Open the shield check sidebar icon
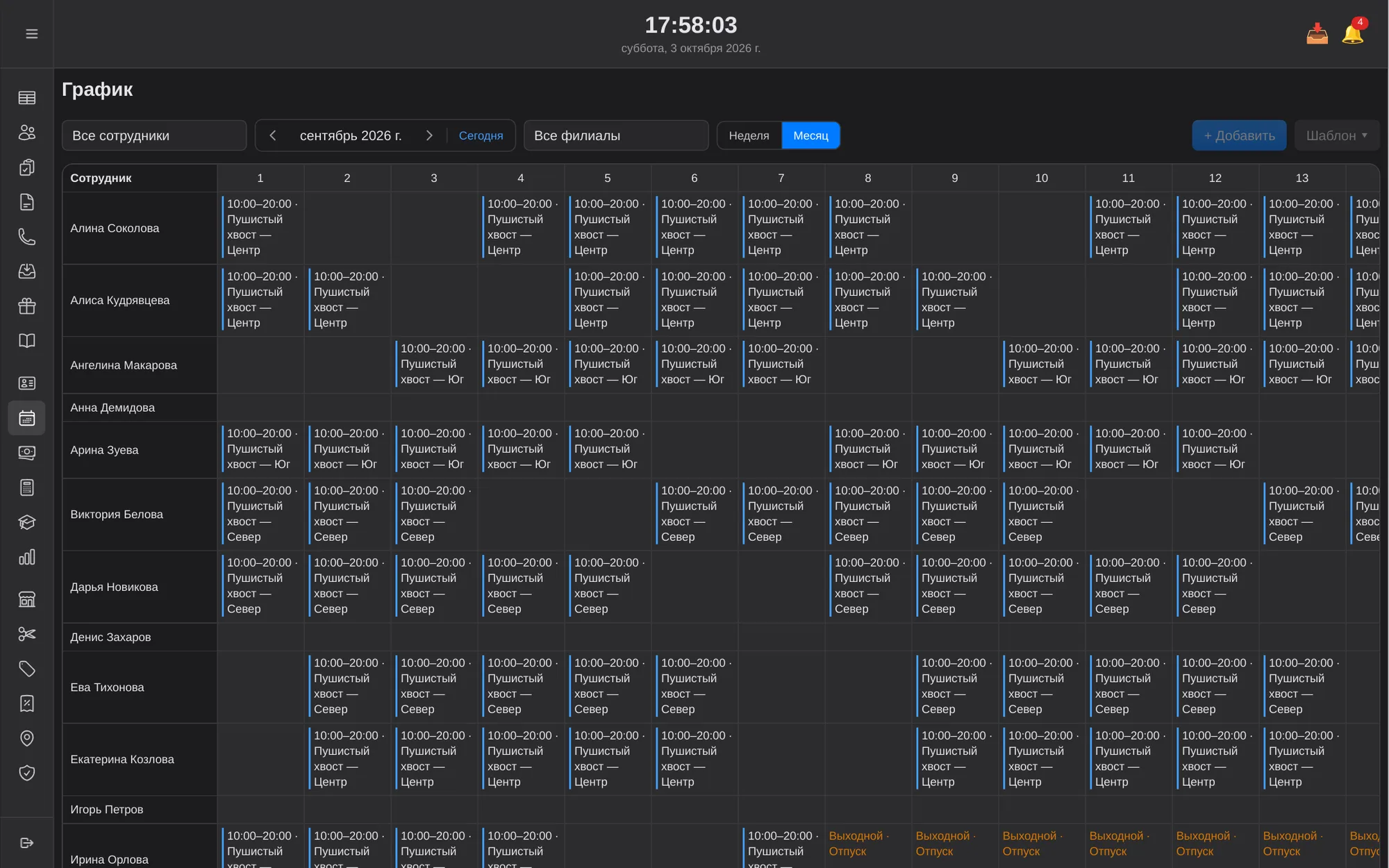The height and width of the screenshot is (868, 1389). coord(27,773)
